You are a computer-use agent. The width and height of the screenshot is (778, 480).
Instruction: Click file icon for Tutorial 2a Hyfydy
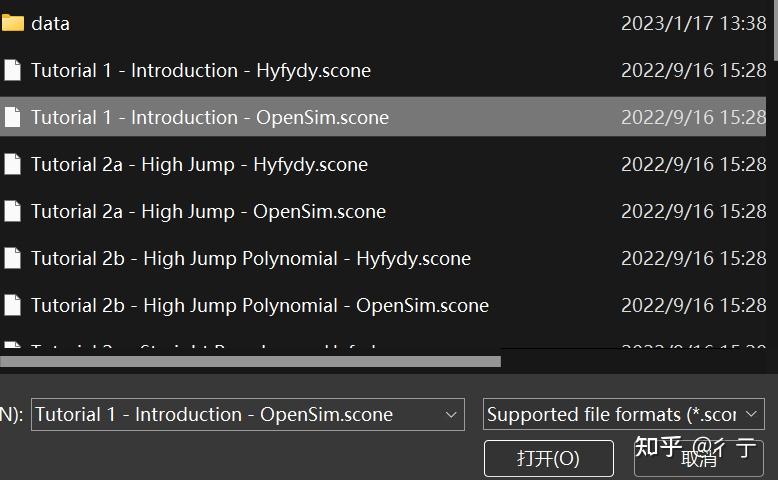[12, 164]
